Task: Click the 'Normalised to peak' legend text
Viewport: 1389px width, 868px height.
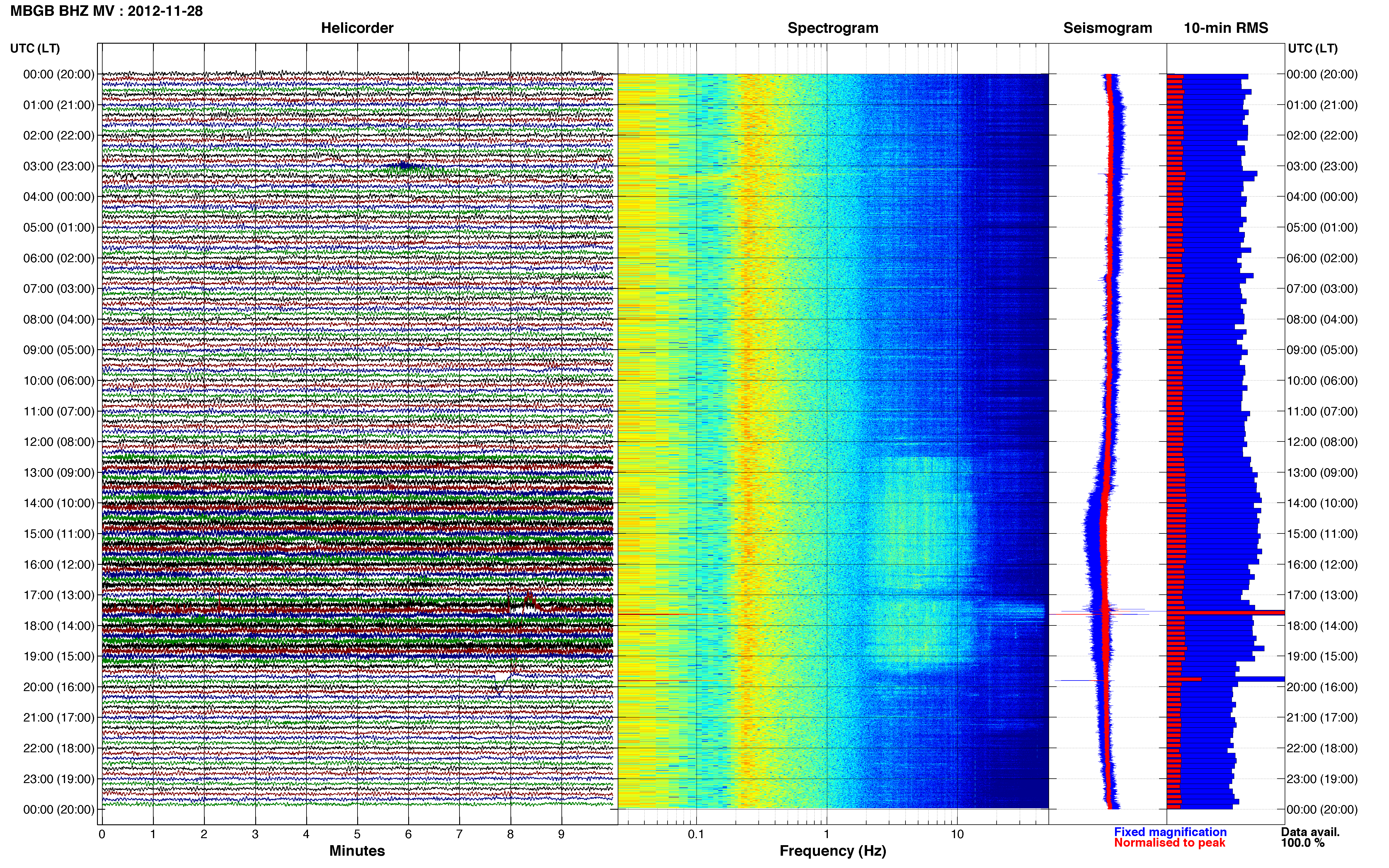Action: (1170, 843)
